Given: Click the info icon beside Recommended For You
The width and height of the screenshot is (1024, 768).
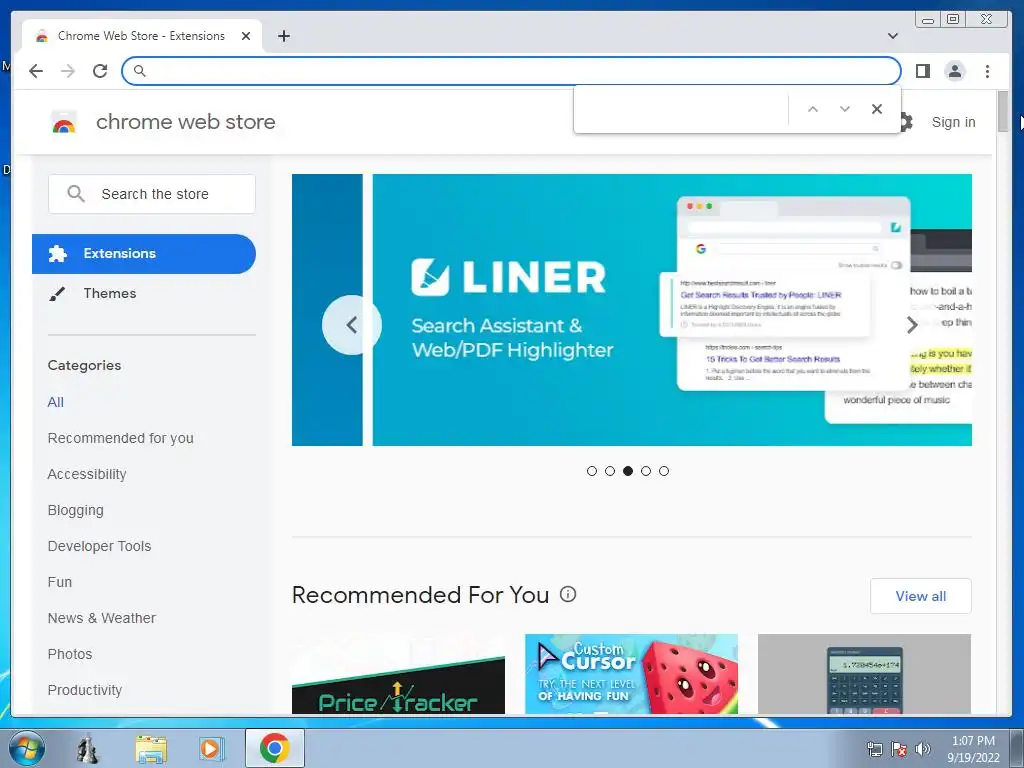Looking at the screenshot, I should [568, 594].
